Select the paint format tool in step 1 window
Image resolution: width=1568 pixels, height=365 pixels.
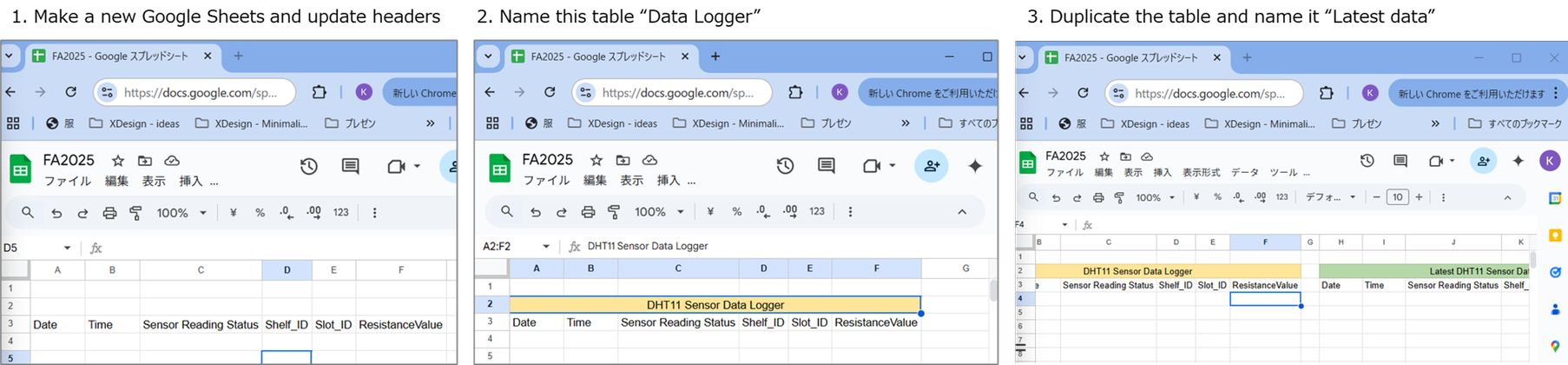[135, 213]
